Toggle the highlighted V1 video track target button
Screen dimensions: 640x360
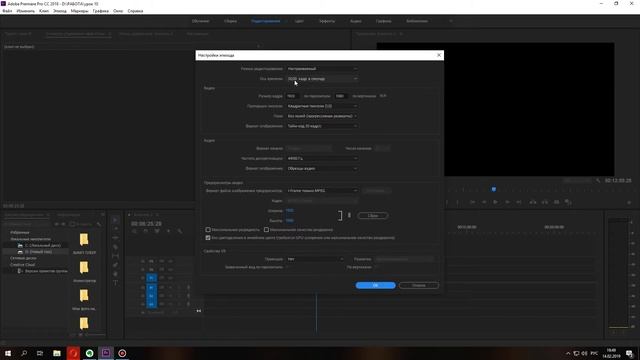[x=151, y=278]
